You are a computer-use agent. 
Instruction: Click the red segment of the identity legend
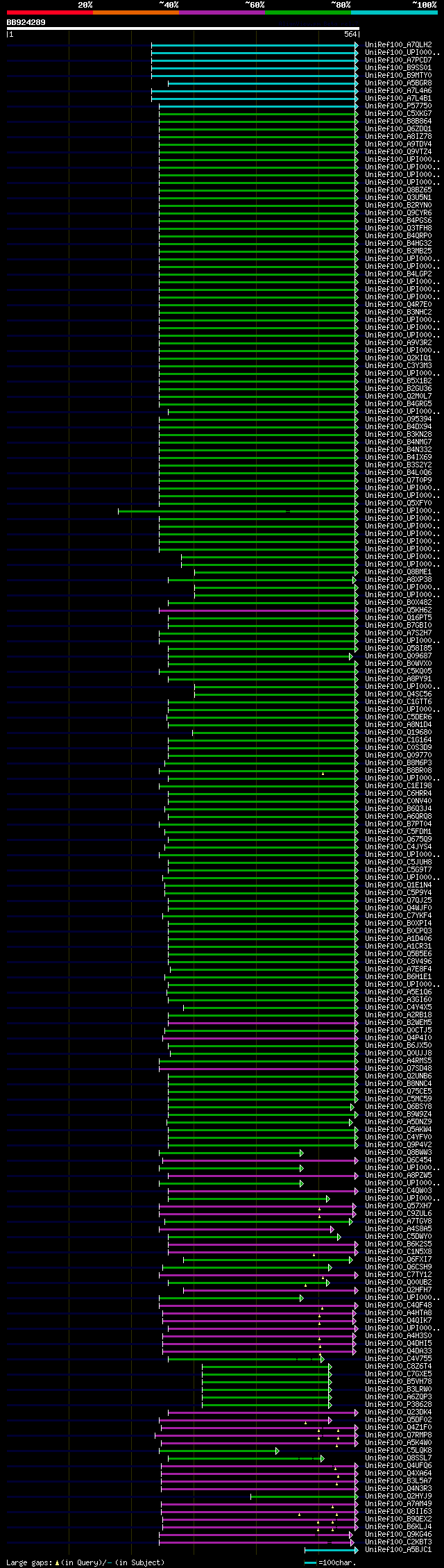pos(50,12)
